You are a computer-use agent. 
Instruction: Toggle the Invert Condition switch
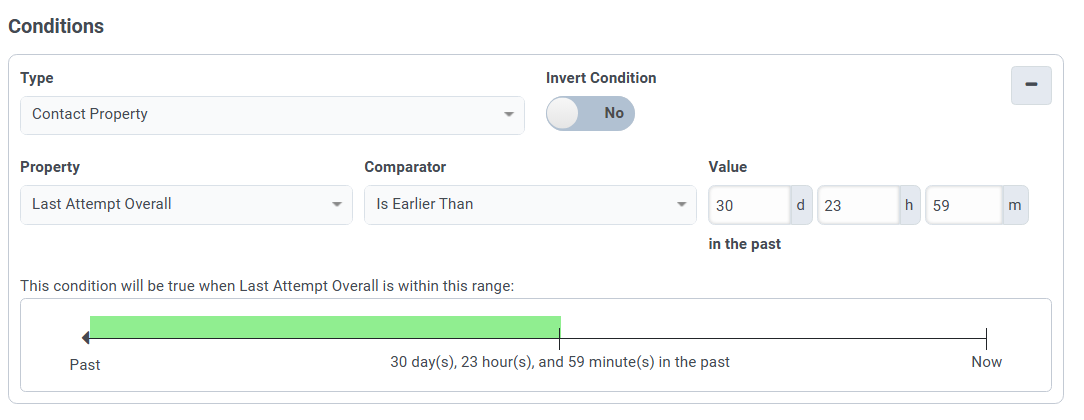pos(590,113)
